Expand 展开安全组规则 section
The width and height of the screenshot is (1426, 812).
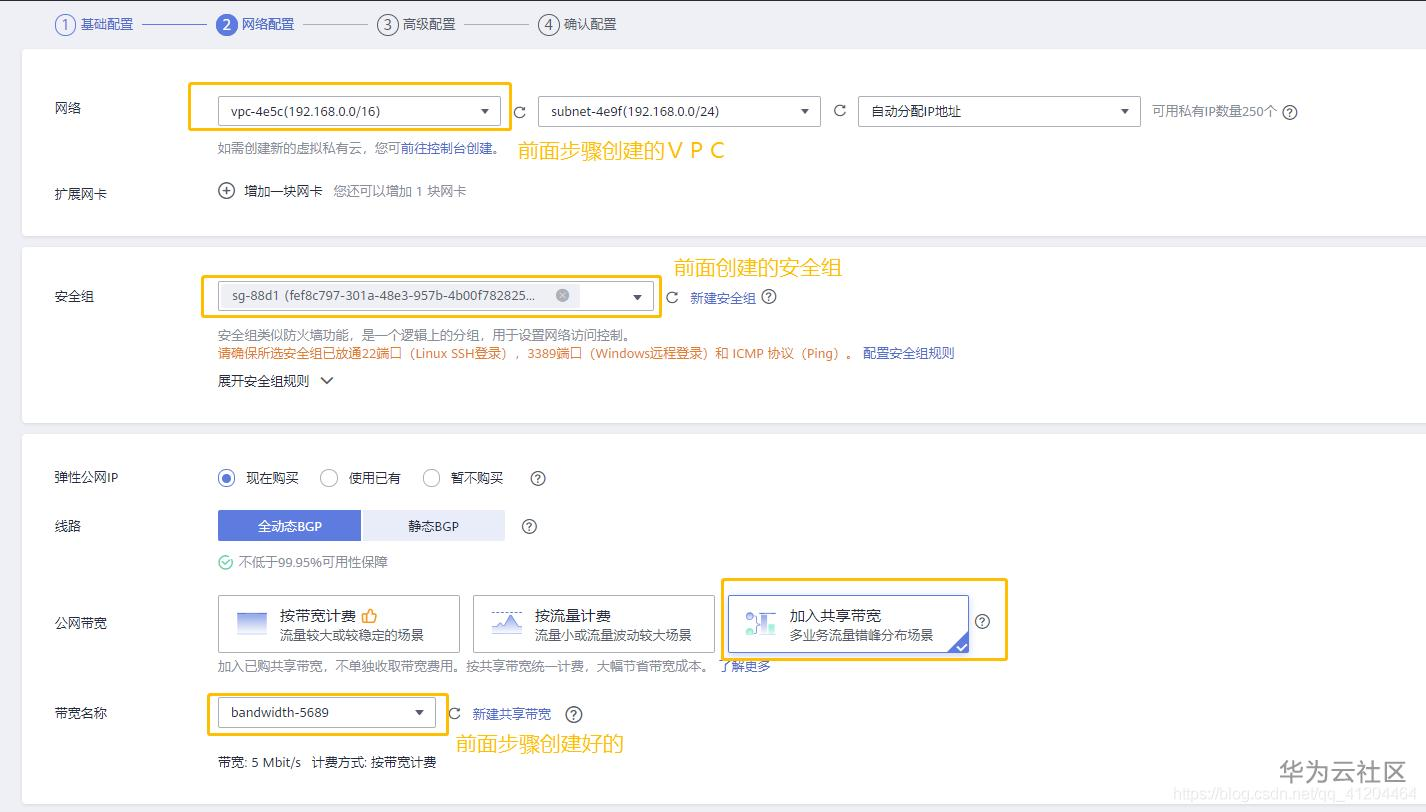point(276,381)
